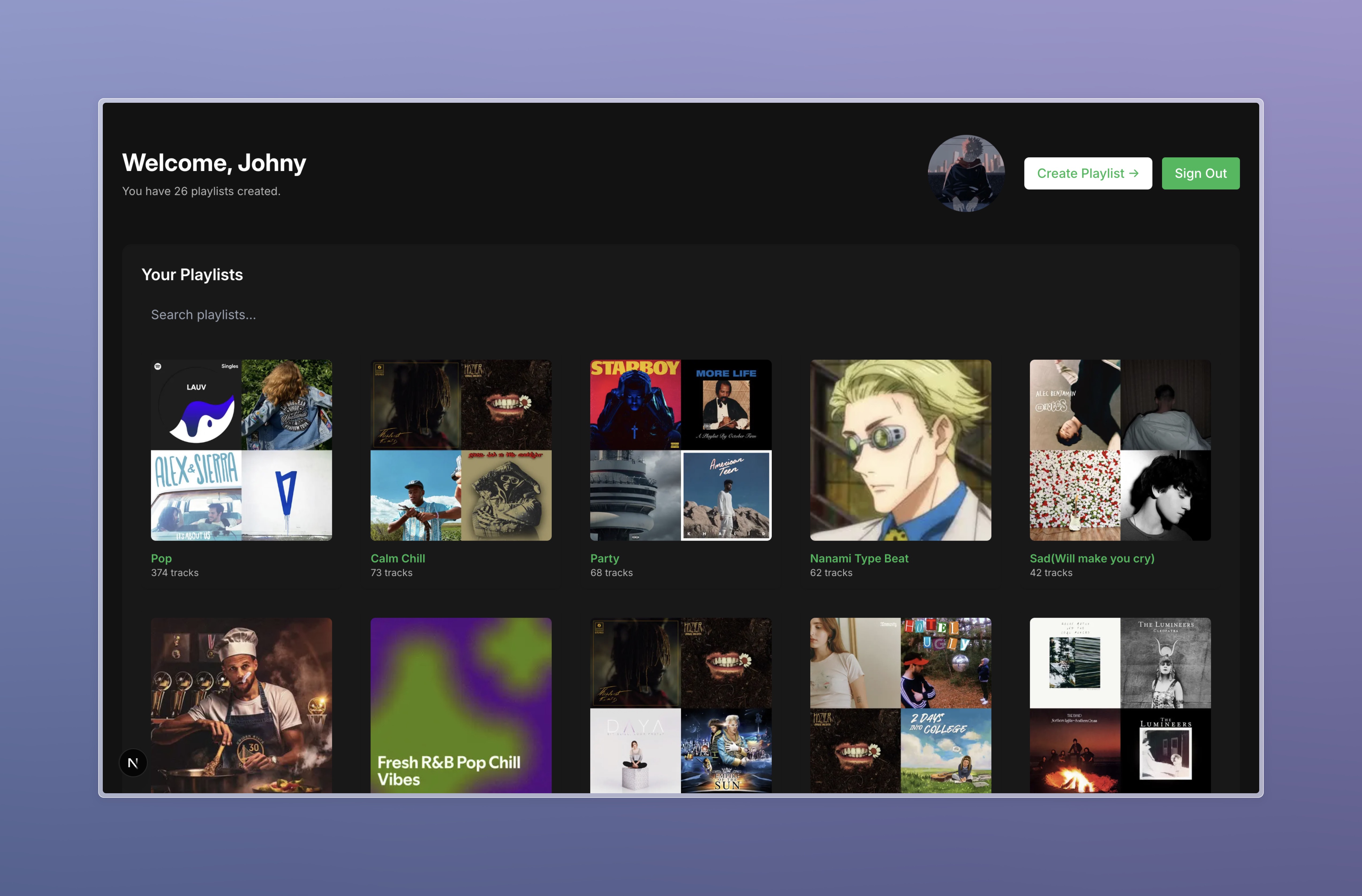Select the Pop playlist title link
Image resolution: width=1362 pixels, height=896 pixels.
point(161,559)
